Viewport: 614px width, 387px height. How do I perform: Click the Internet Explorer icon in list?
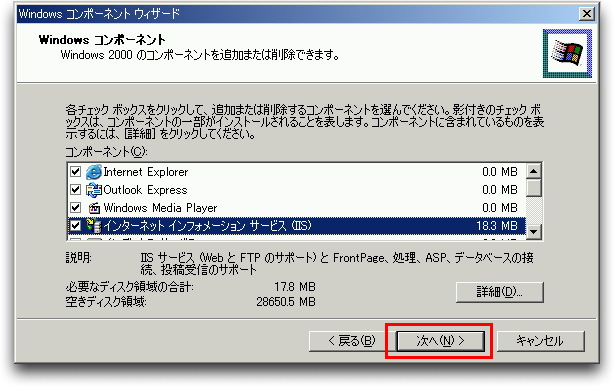pyautogui.click(x=94, y=172)
